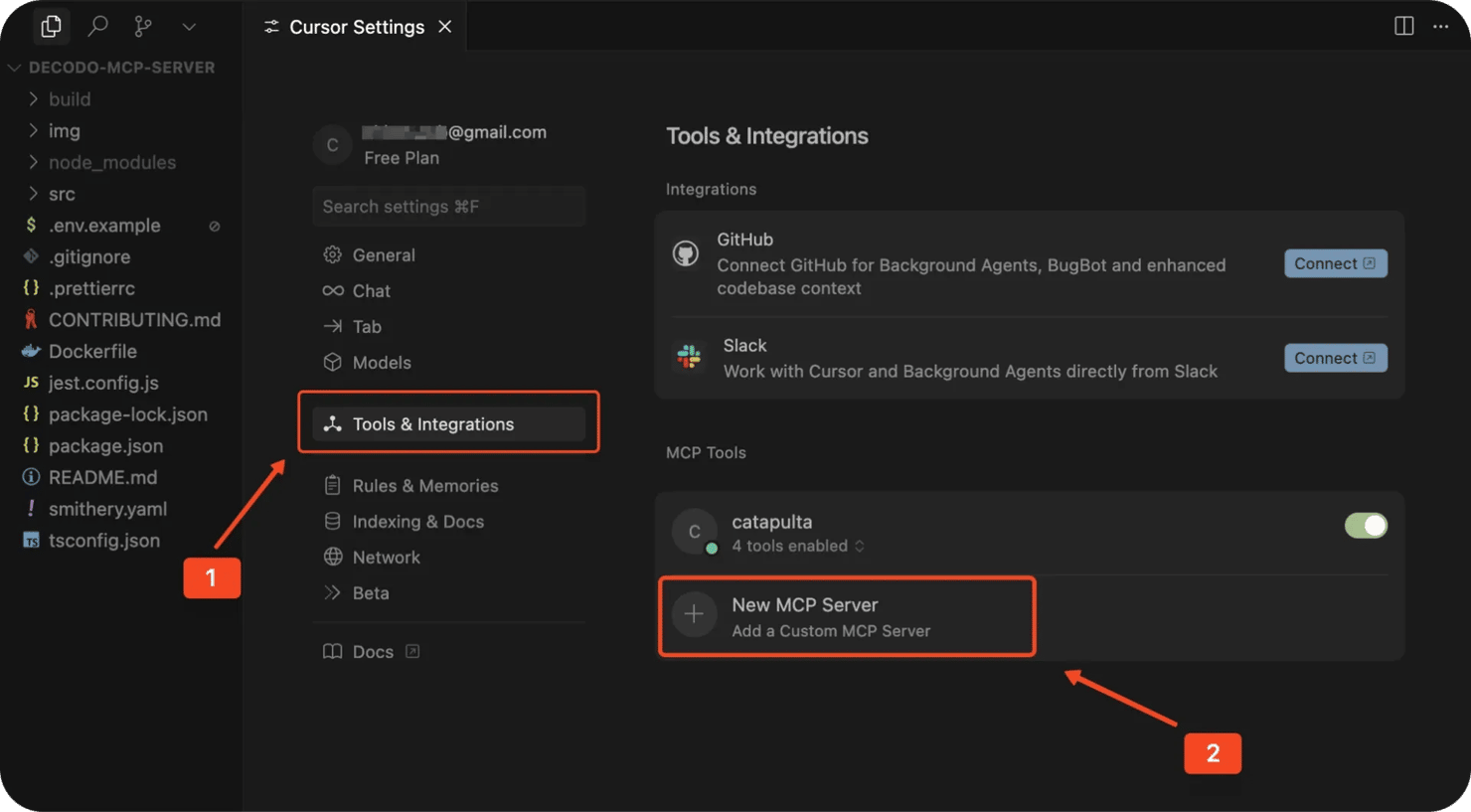Screen dimensions: 1471x812
Task: Click the Free Plan label
Action: coord(402,158)
